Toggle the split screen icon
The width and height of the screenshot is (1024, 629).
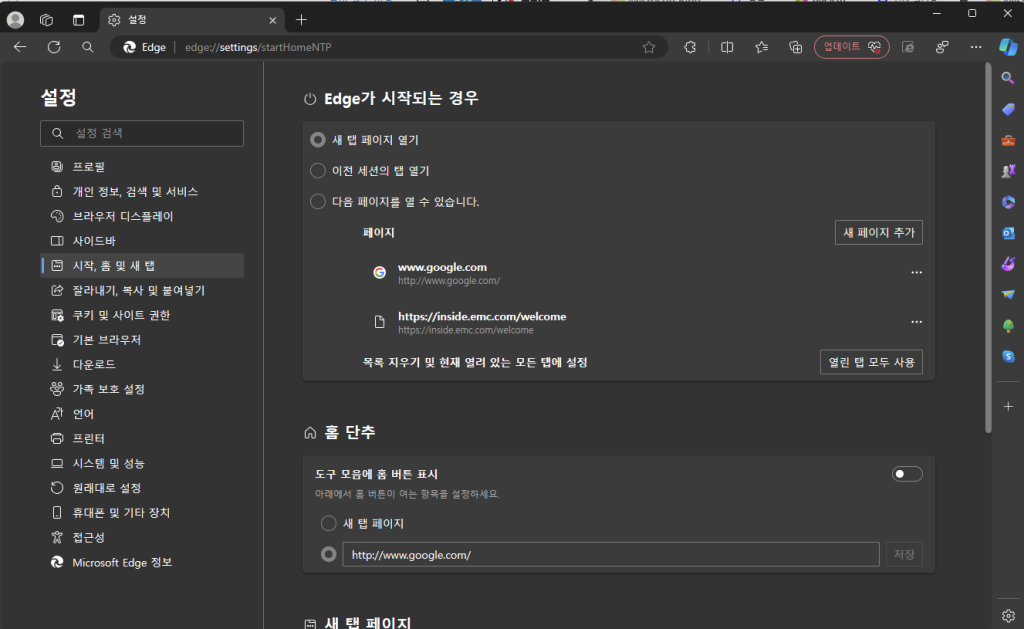click(x=727, y=47)
